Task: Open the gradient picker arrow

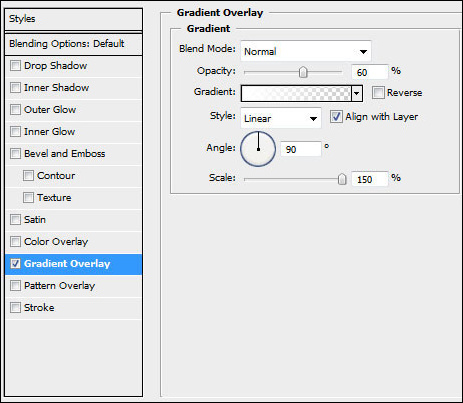Action: click(x=357, y=94)
